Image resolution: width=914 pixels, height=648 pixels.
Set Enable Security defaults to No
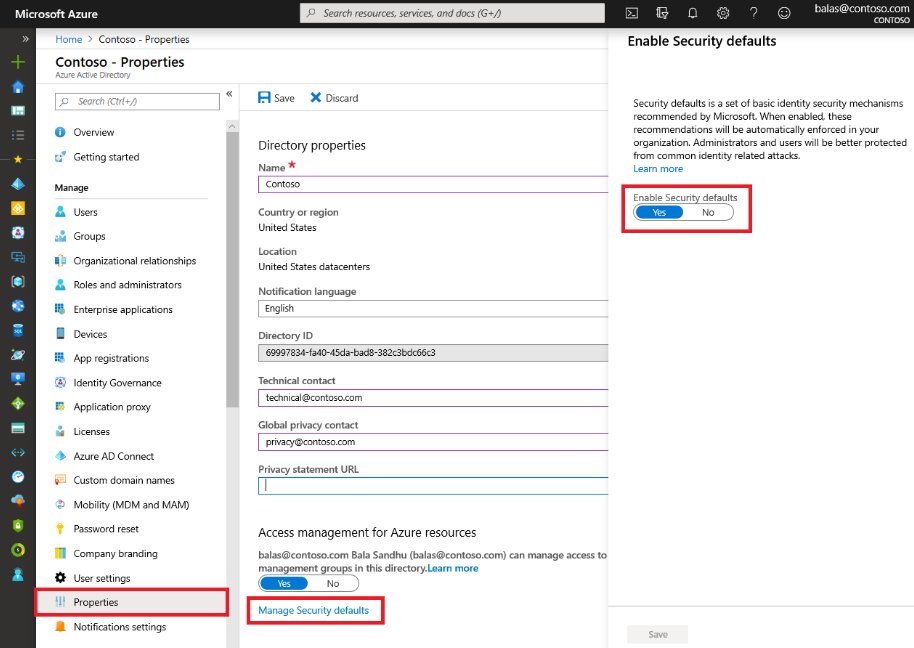[708, 212]
